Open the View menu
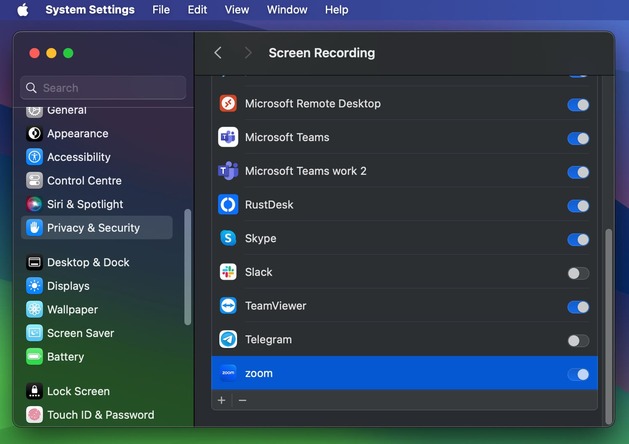The width and height of the screenshot is (629, 444). (237, 10)
